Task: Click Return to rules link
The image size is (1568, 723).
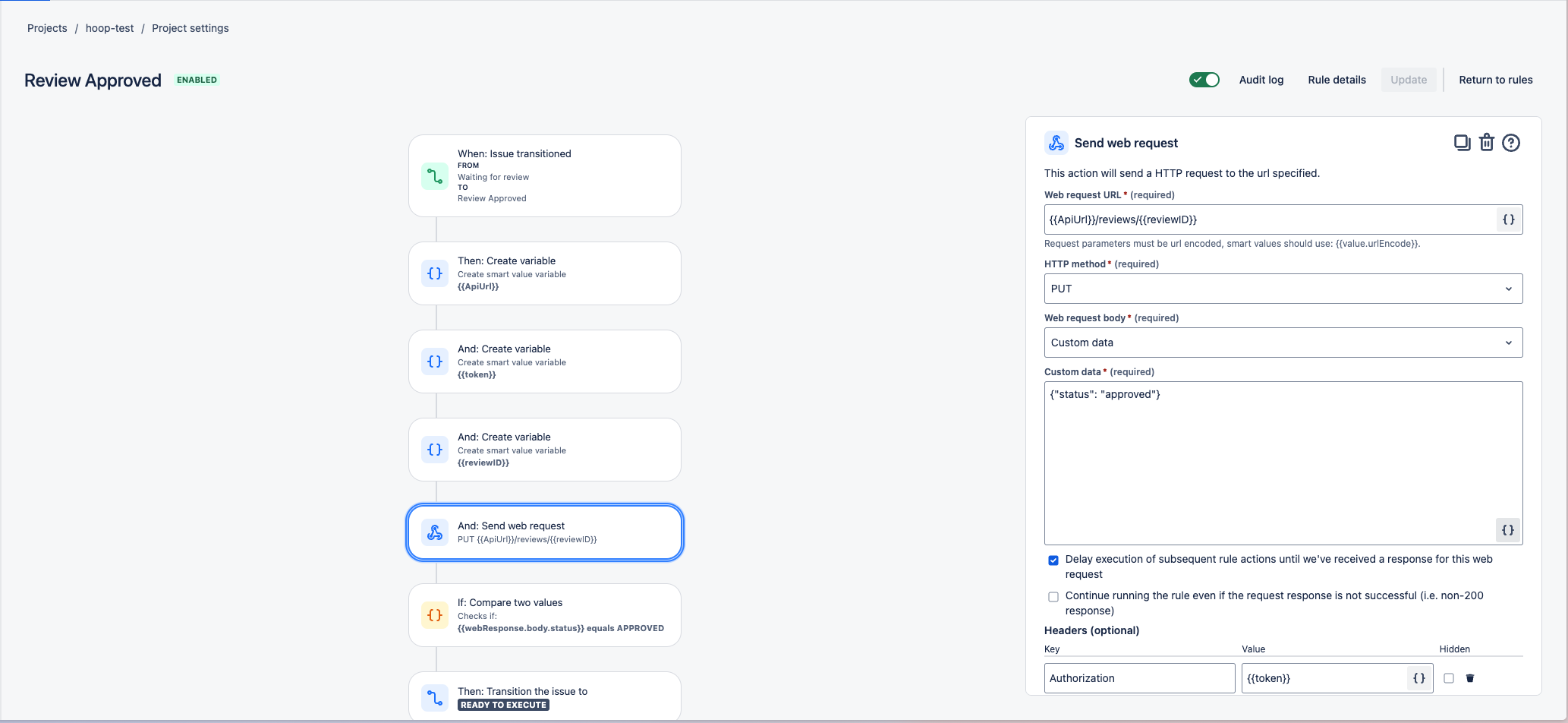Action: (x=1495, y=80)
